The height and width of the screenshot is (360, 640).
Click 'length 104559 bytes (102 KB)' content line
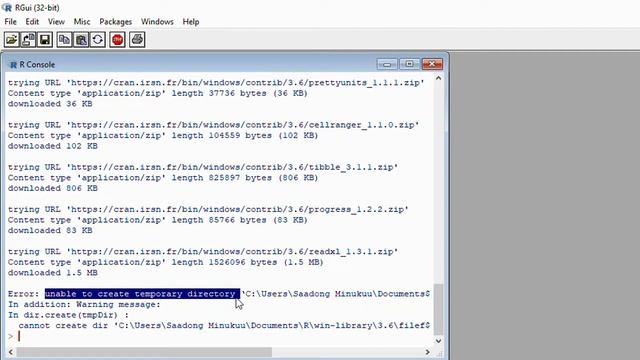(x=163, y=136)
